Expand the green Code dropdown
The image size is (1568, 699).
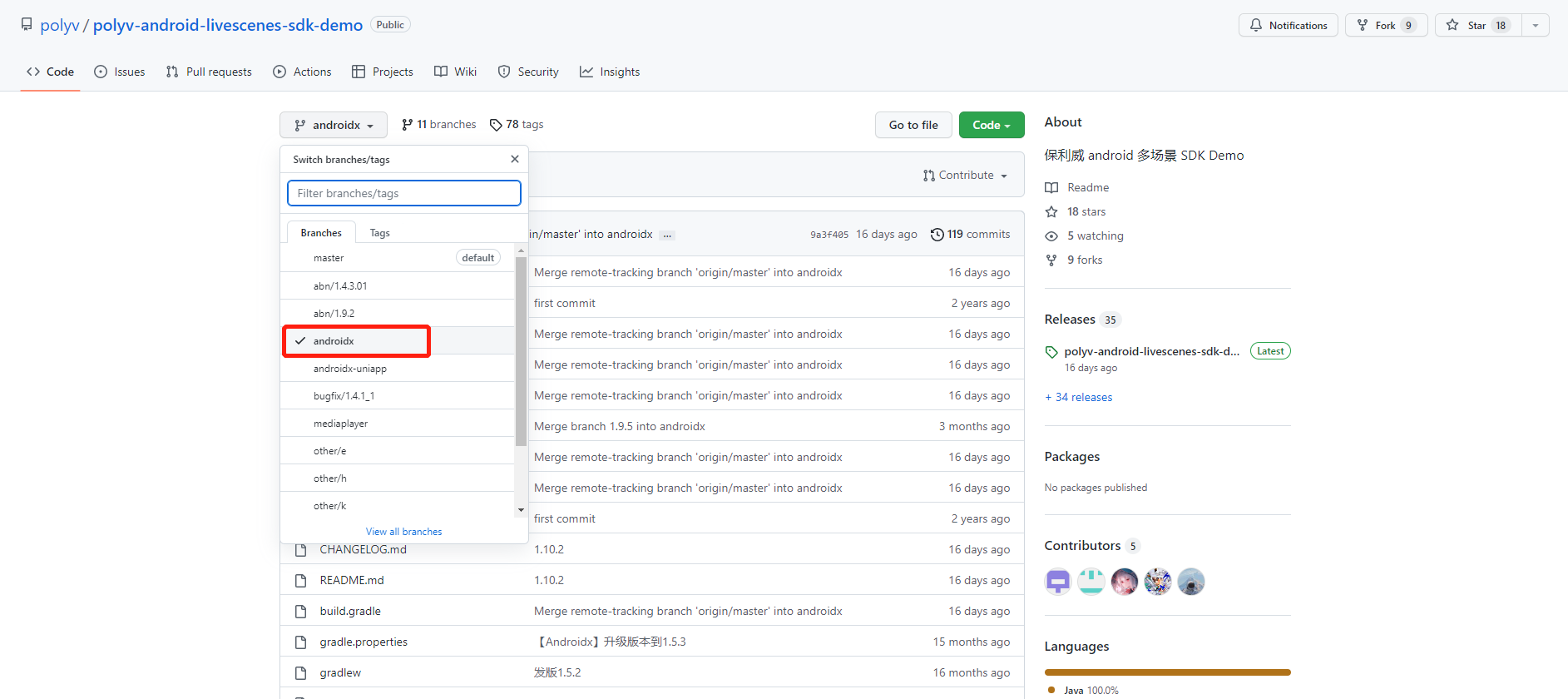coord(992,125)
